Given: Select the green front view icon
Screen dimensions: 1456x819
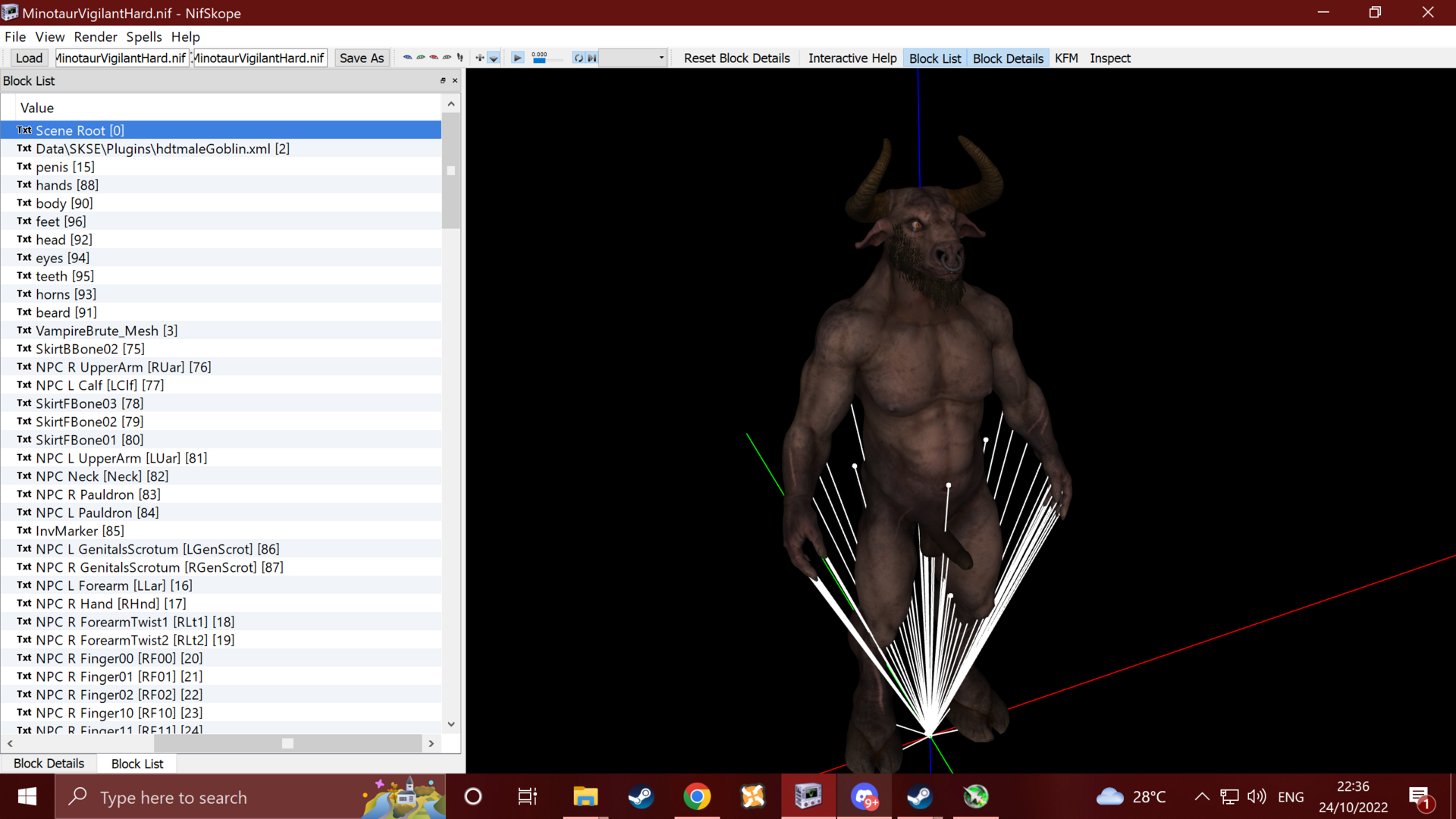Looking at the screenshot, I should pos(421,58).
